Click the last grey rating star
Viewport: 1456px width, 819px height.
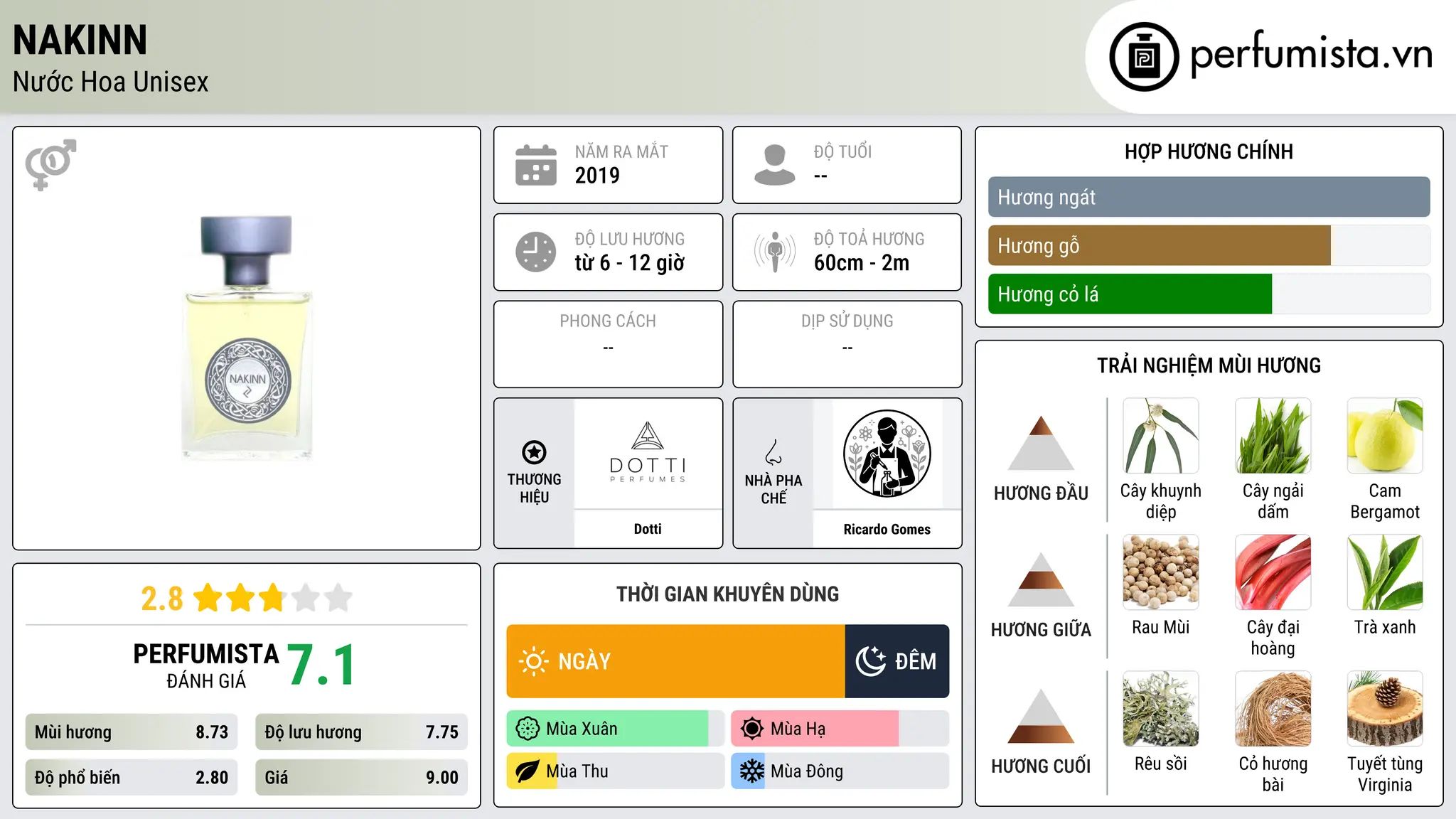(338, 597)
